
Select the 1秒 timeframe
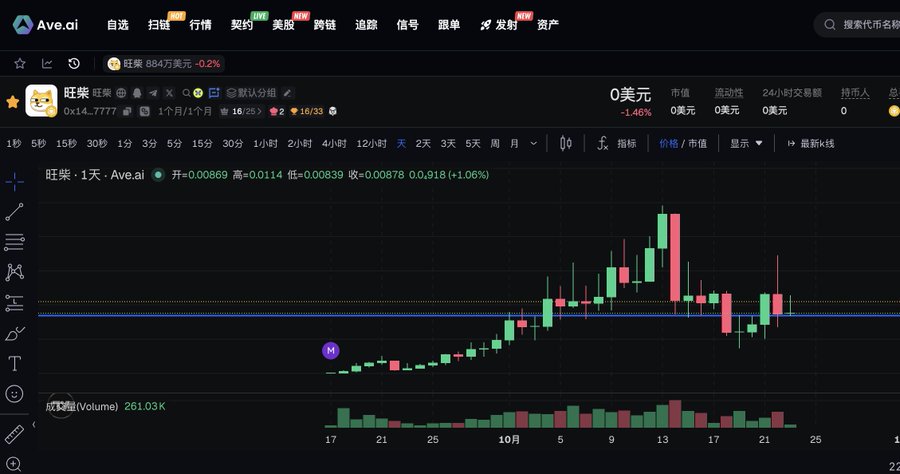[x=14, y=143]
